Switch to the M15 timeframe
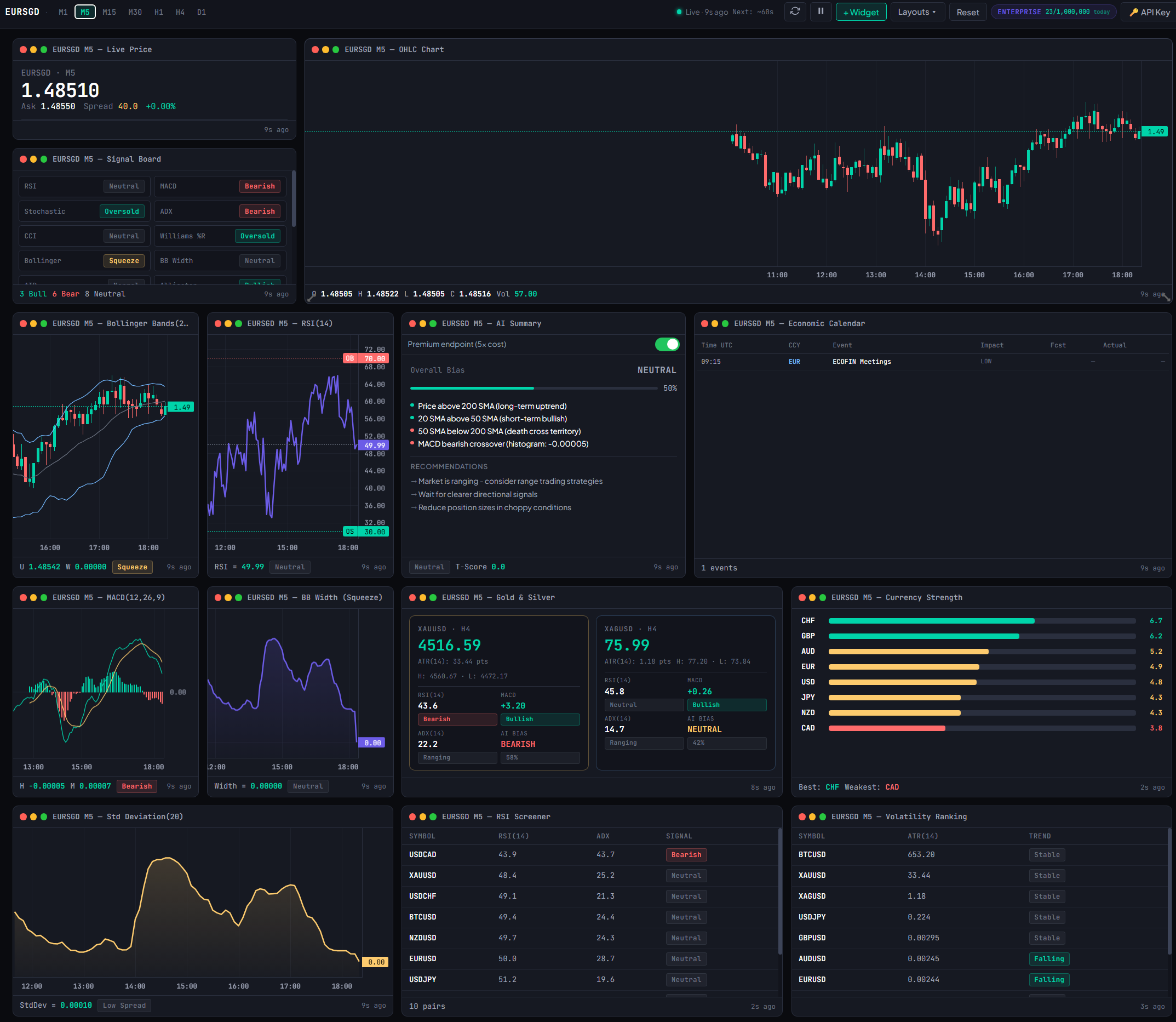 (x=110, y=12)
